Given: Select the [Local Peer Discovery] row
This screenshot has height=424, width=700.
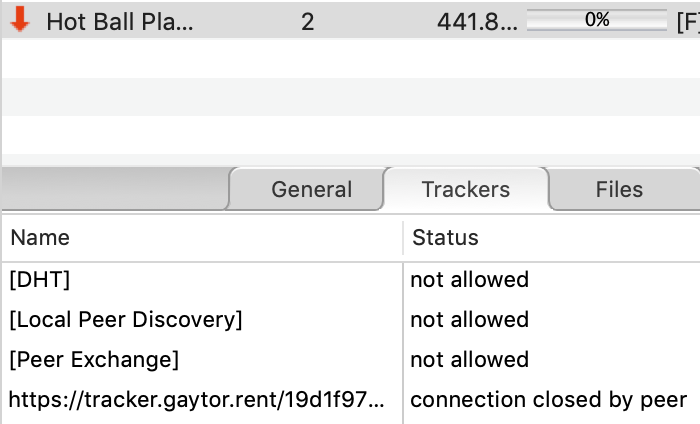Looking at the screenshot, I should (126, 319).
